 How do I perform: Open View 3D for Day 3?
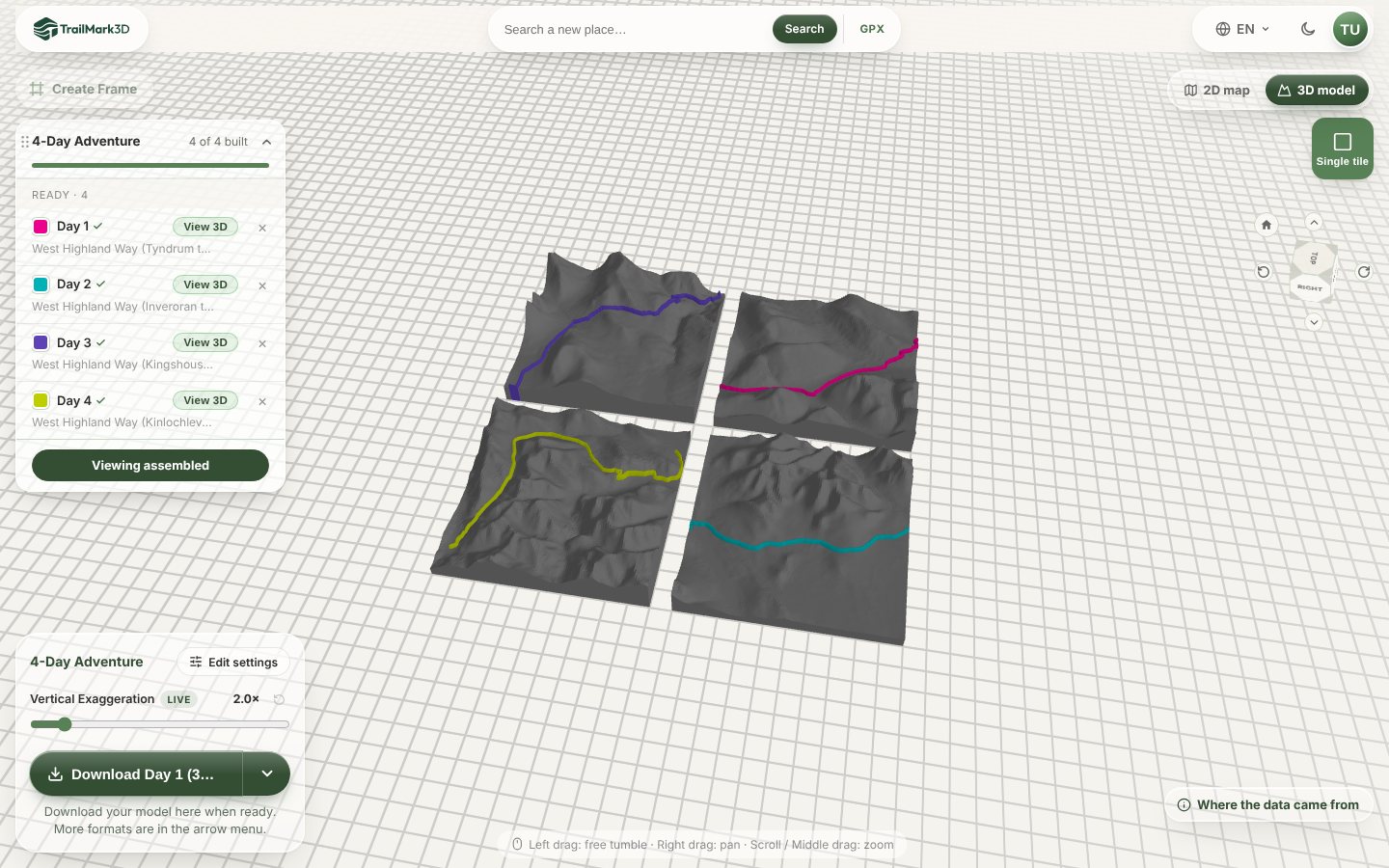coord(205,342)
